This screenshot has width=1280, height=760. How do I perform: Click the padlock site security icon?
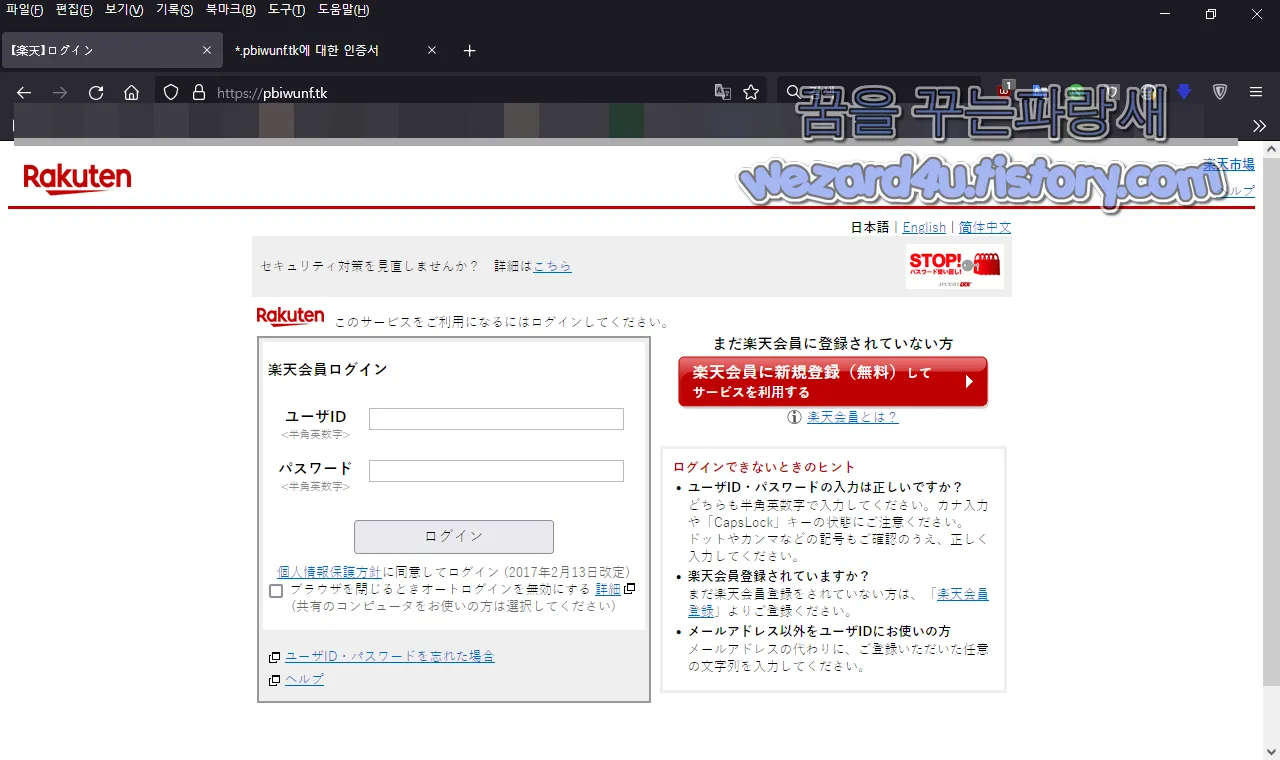pyautogui.click(x=199, y=92)
